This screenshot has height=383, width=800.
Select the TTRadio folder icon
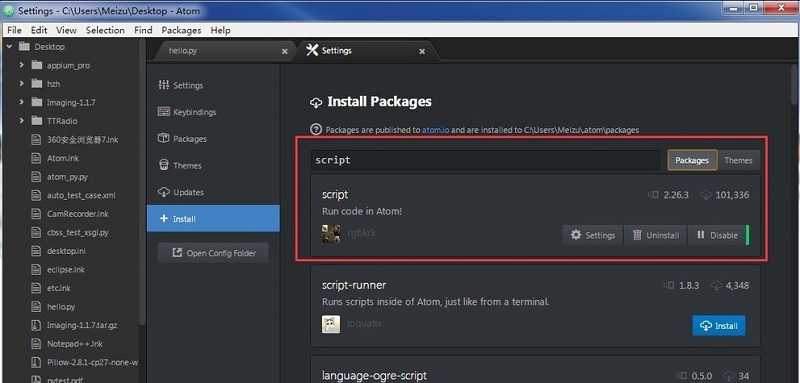36,121
